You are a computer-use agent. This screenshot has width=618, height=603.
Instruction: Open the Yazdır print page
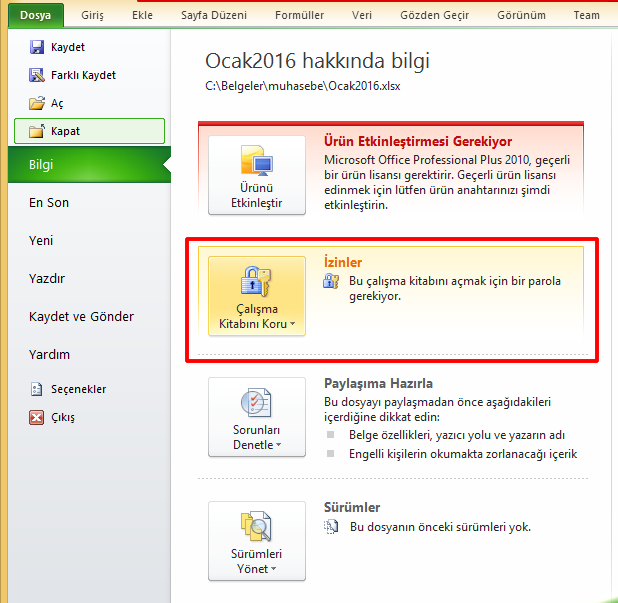point(47,278)
